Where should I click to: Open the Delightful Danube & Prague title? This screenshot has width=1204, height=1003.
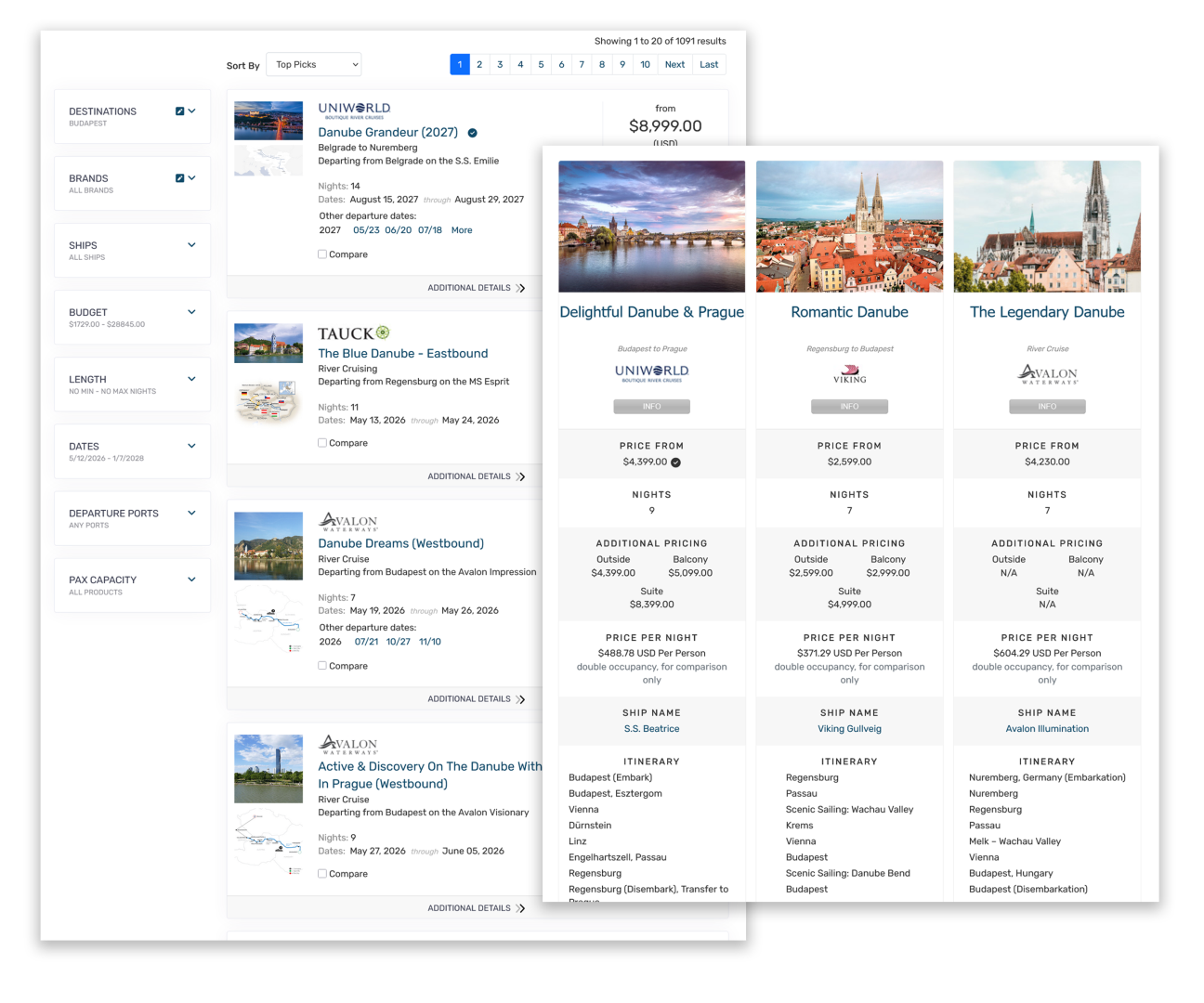651,312
